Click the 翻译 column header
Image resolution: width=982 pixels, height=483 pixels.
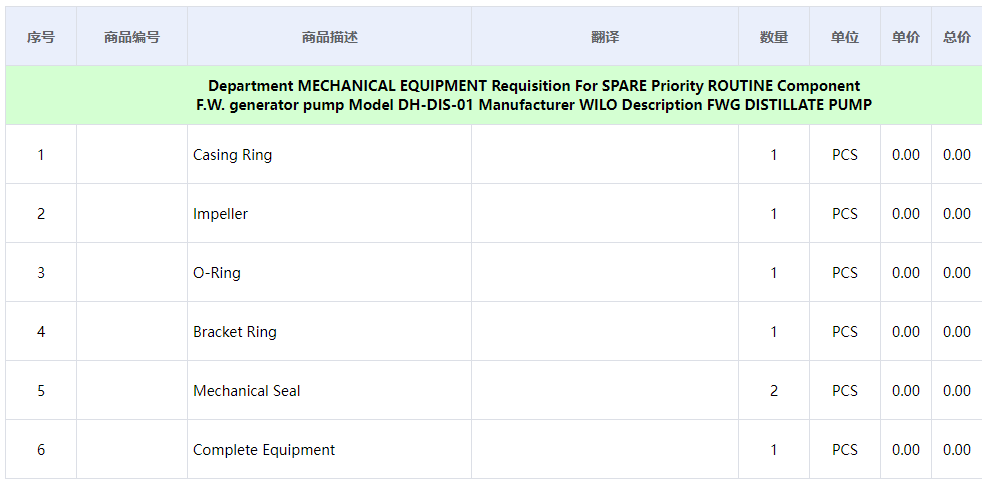[x=605, y=37]
